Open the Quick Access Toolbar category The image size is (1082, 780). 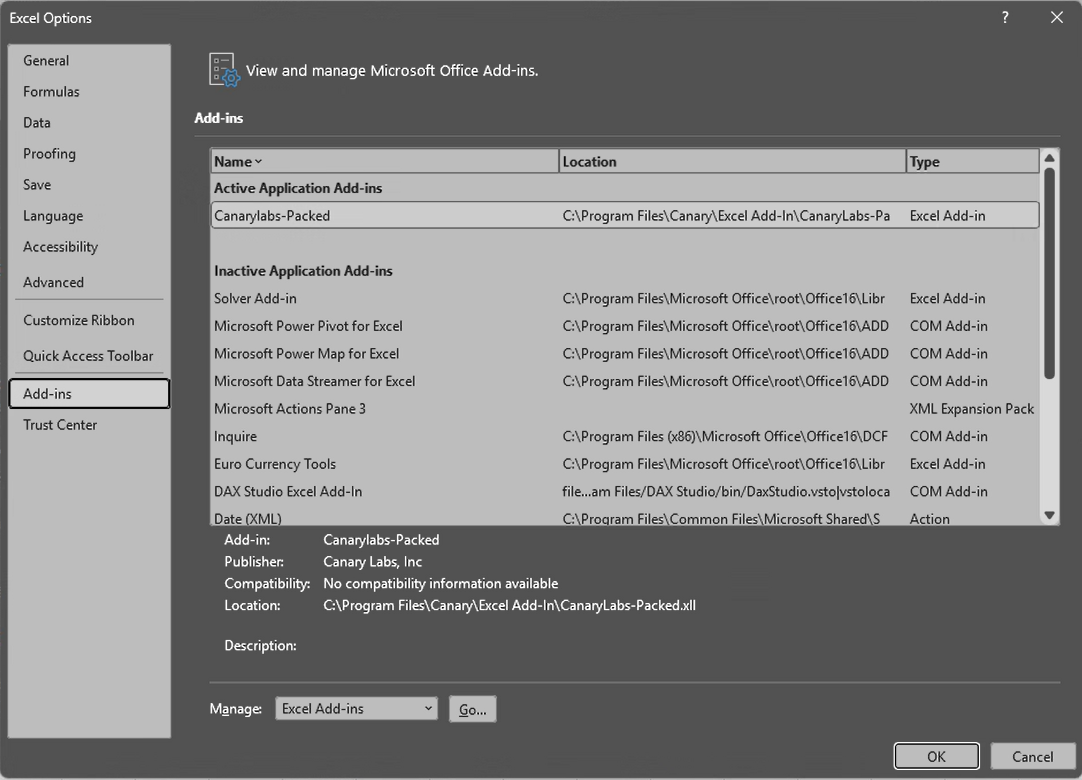[88, 356]
